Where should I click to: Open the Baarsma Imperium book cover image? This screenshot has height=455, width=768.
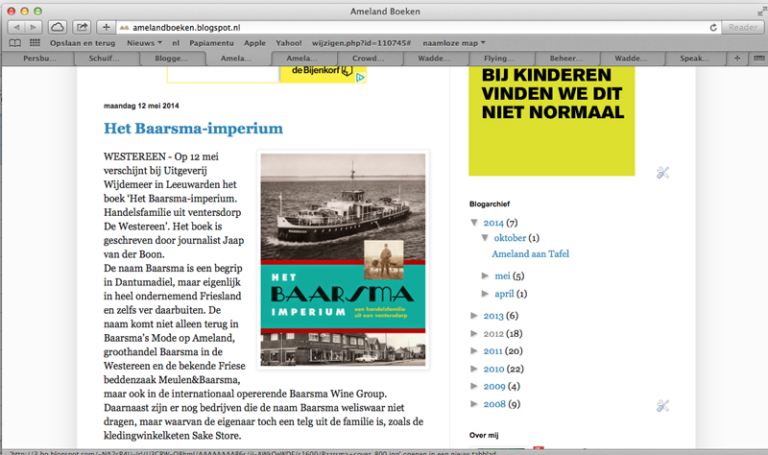(343, 260)
